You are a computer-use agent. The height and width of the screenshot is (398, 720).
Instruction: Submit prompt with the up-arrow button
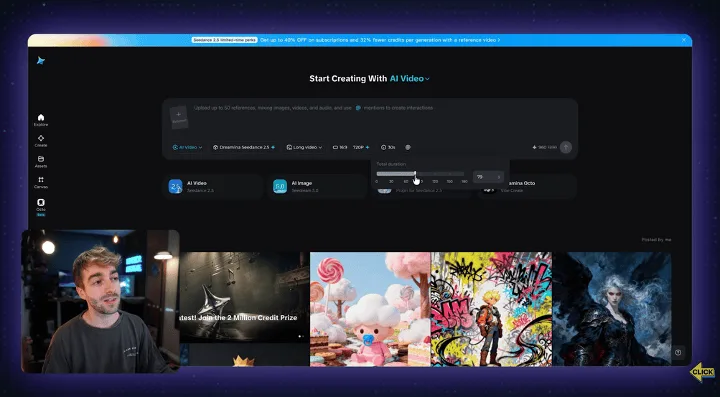click(566, 147)
